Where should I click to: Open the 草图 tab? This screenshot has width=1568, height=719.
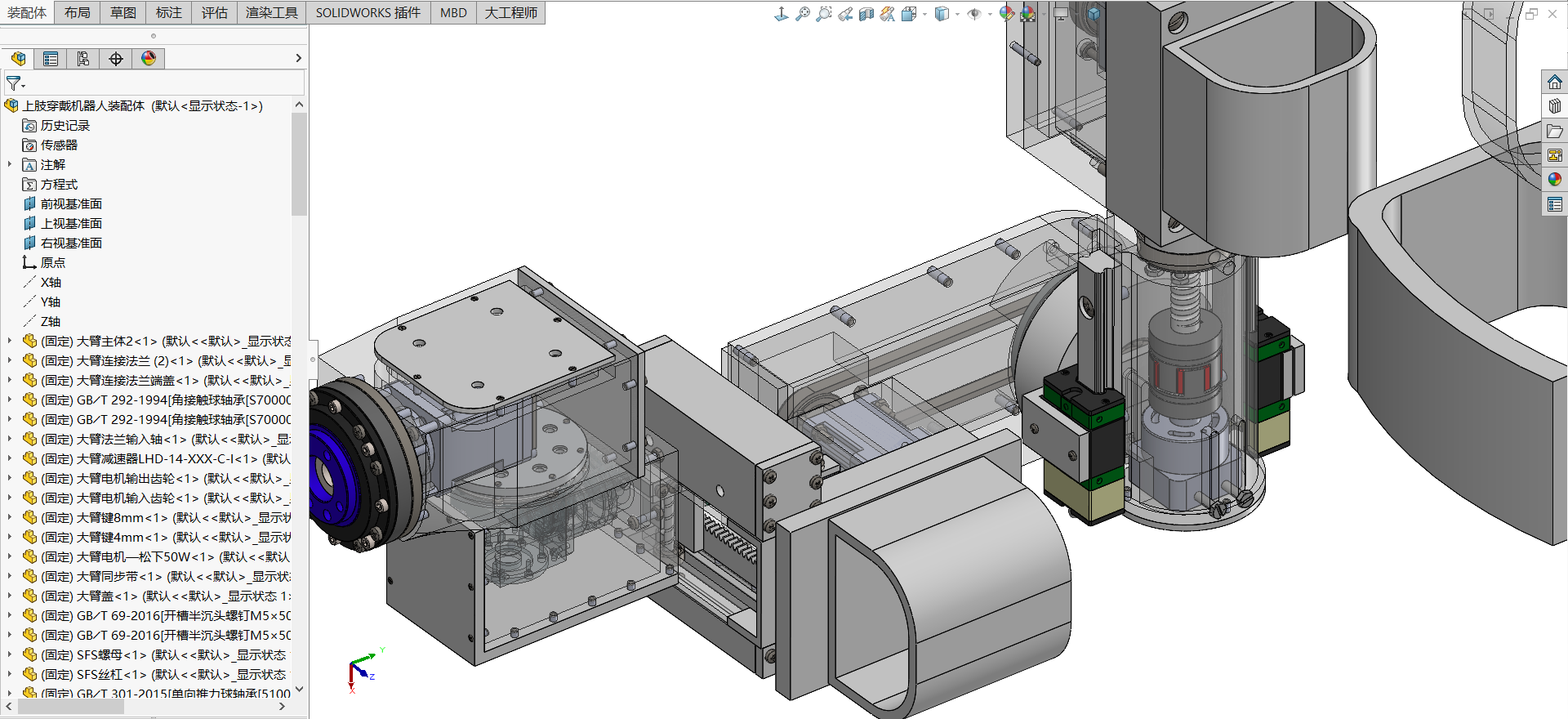pos(123,12)
